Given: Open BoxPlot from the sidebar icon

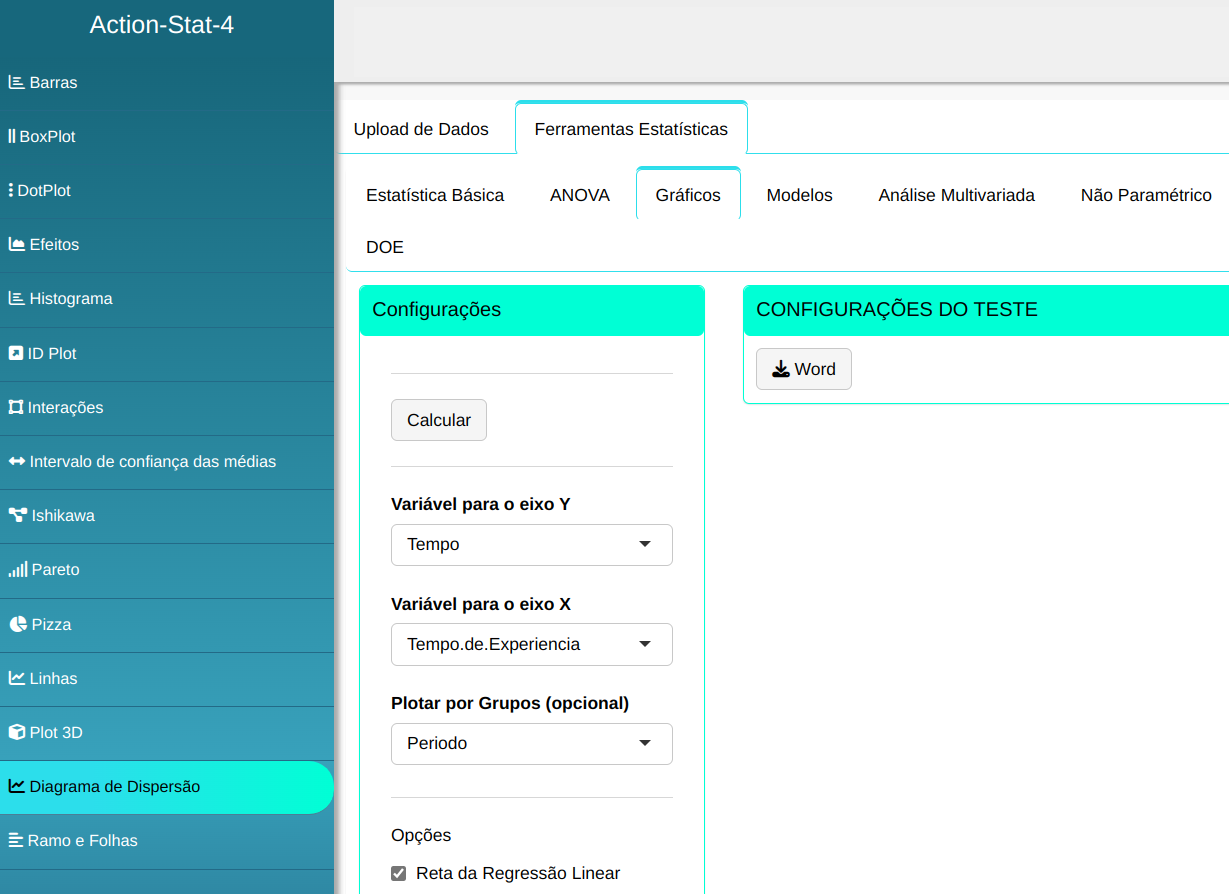Looking at the screenshot, I should [x=12, y=137].
